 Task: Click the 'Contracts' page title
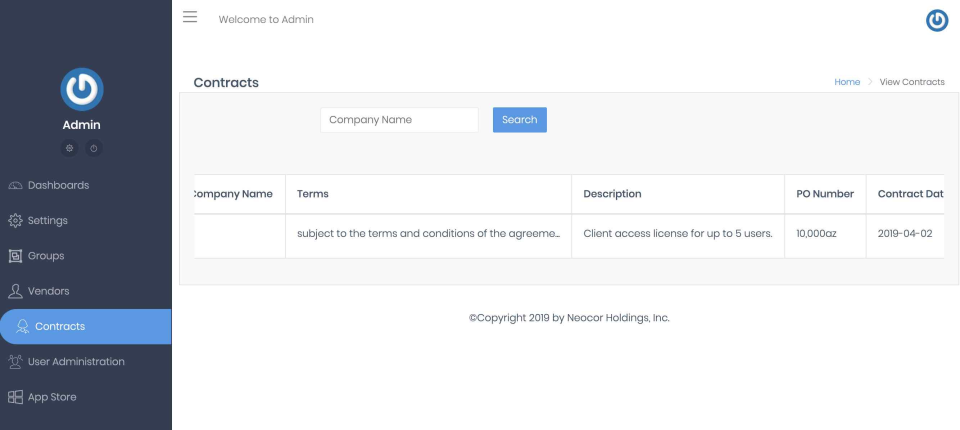(x=226, y=83)
